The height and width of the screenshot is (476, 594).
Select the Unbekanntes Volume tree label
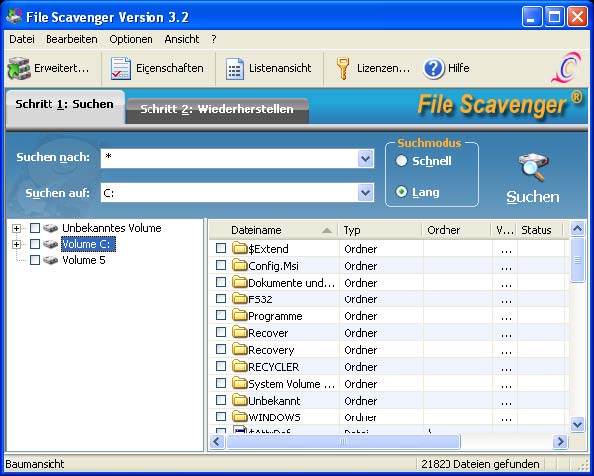point(112,228)
